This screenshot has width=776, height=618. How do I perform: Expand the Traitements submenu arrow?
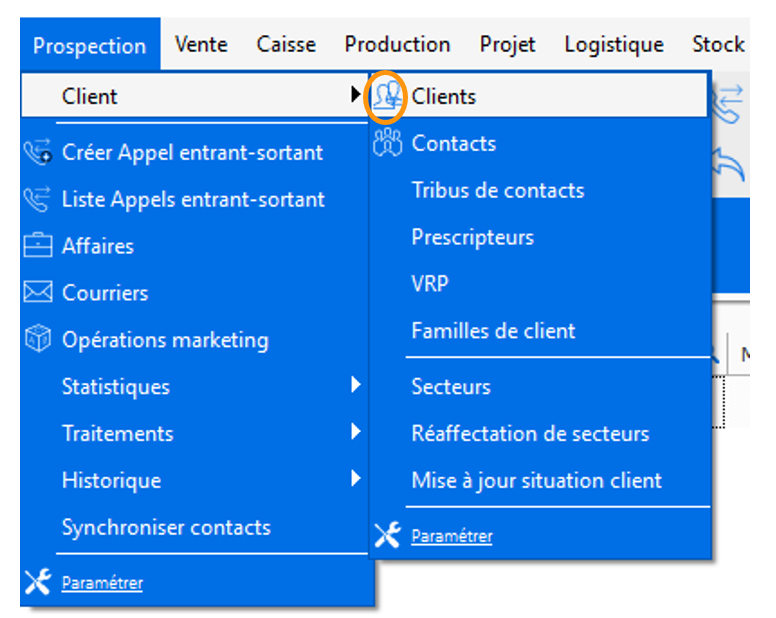pos(355,433)
